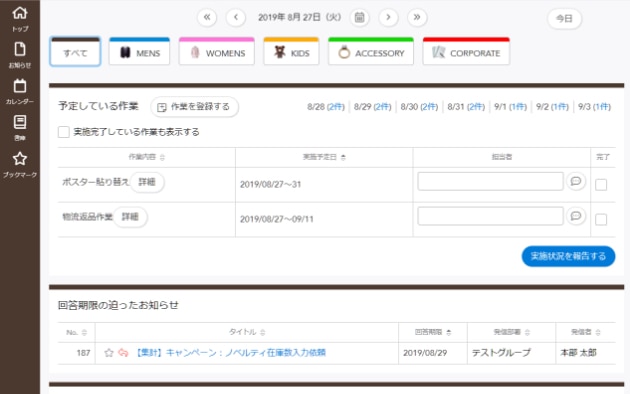Focus 担当者 input for 物流返品作業
Image resolution: width=630 pixels, height=394 pixels.
click(x=490, y=216)
